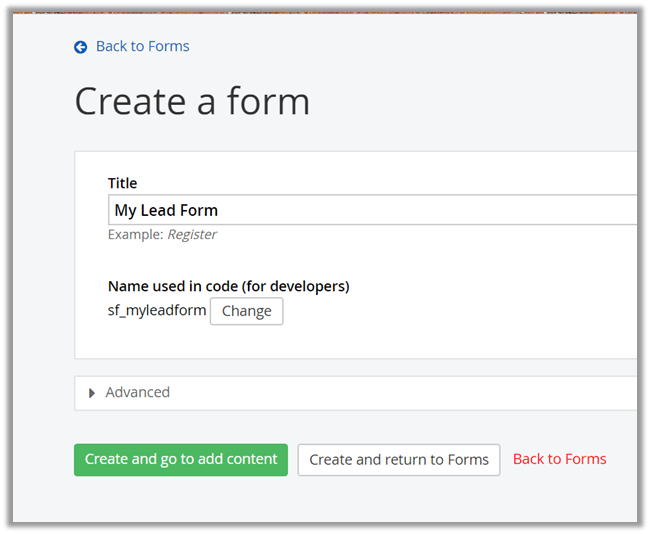Screen dimensions: 650x534
Task: Click the gray page background below buttons
Action: [350, 500]
